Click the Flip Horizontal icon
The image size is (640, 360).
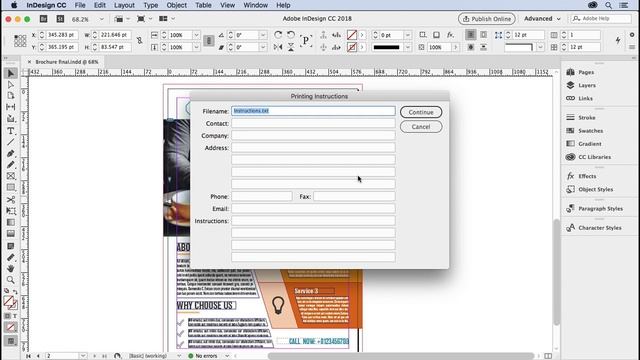click(x=278, y=47)
